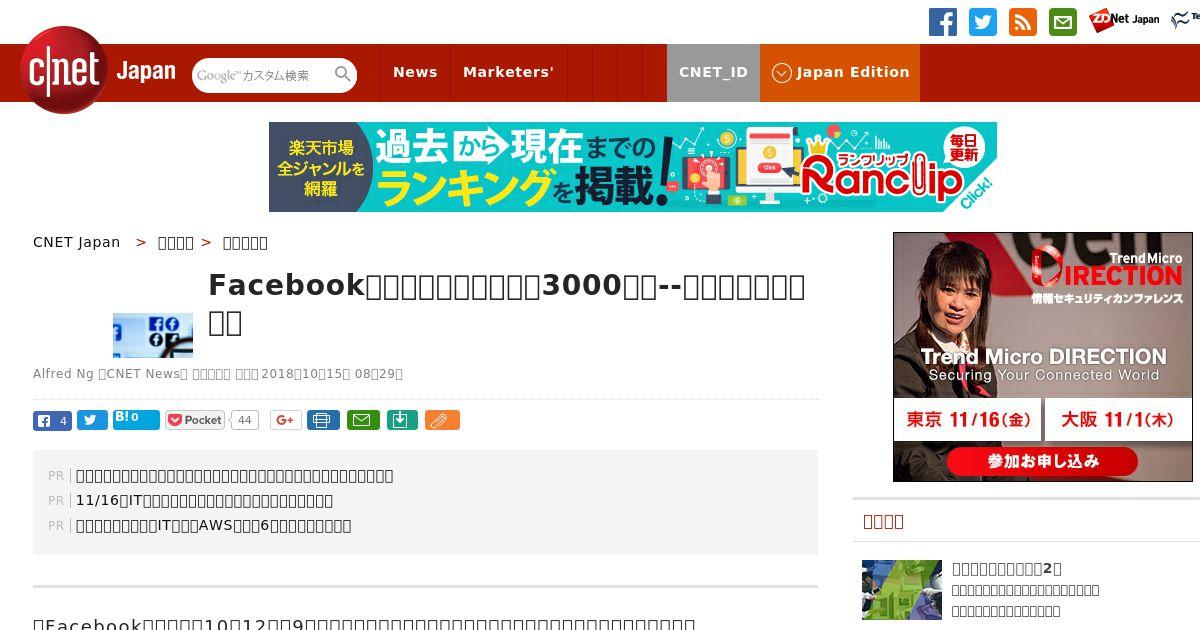This screenshot has width=1200, height=630.
Task: Visit the ZDNet Japan logo link
Action: click(1124, 20)
